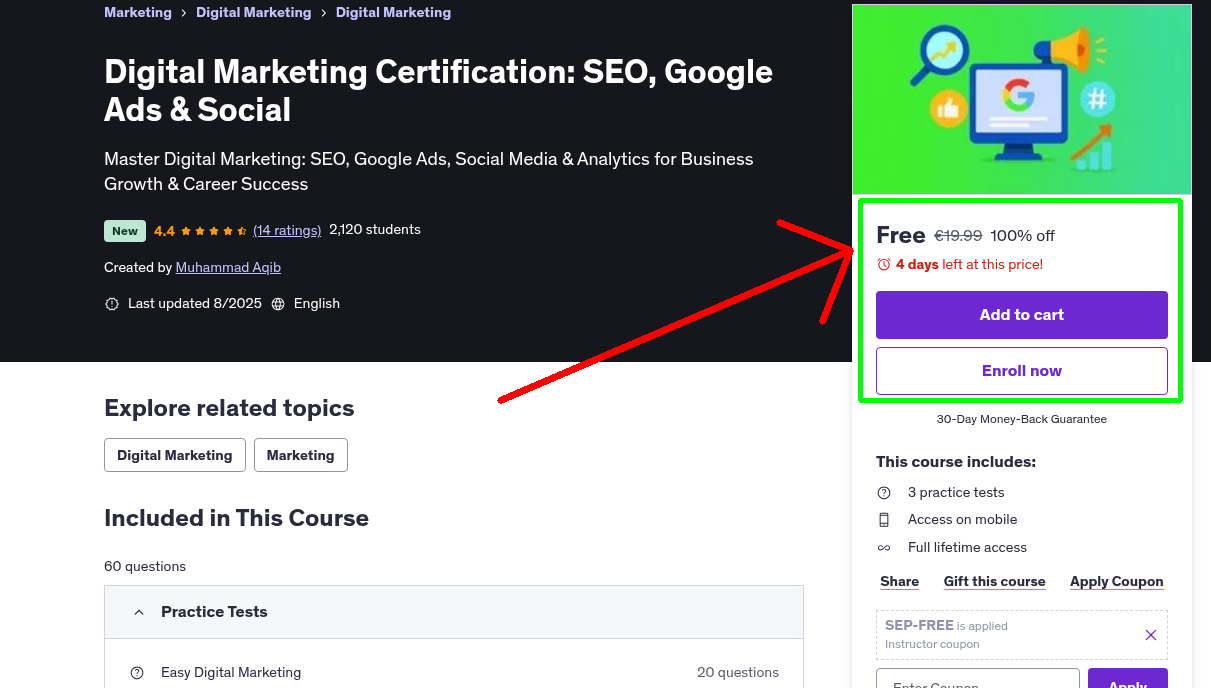Viewport: 1211px width, 688px height.
Task: Click the Enroll now button
Action: tap(1022, 371)
